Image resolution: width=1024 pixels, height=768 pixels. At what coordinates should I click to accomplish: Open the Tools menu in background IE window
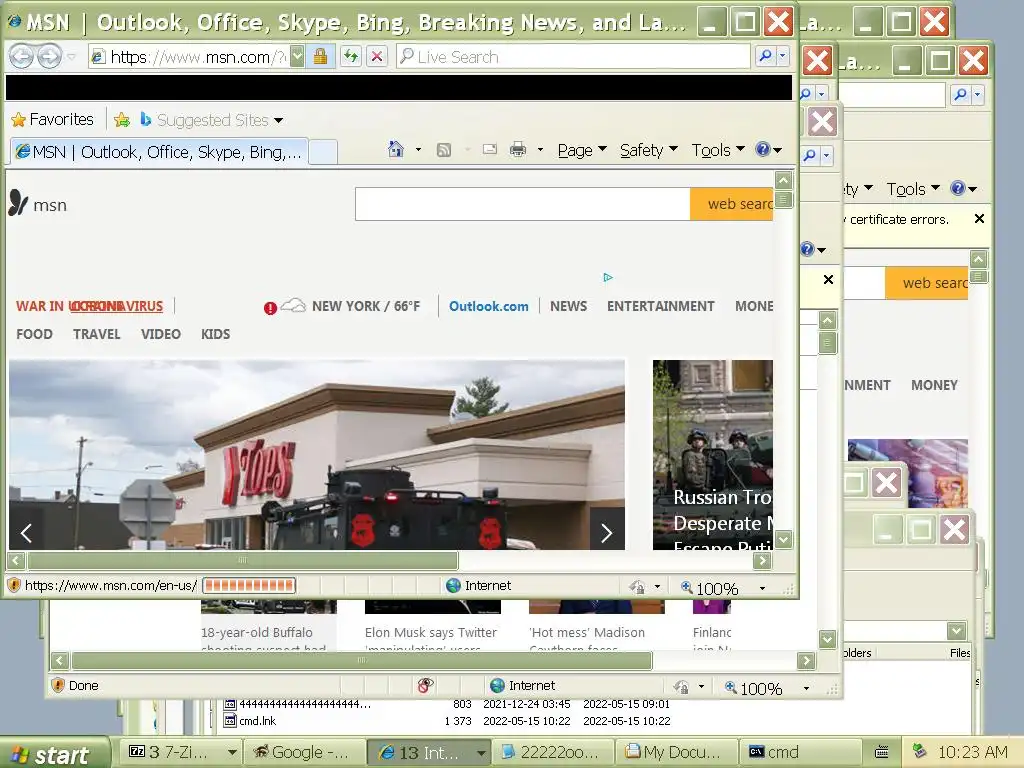point(912,189)
